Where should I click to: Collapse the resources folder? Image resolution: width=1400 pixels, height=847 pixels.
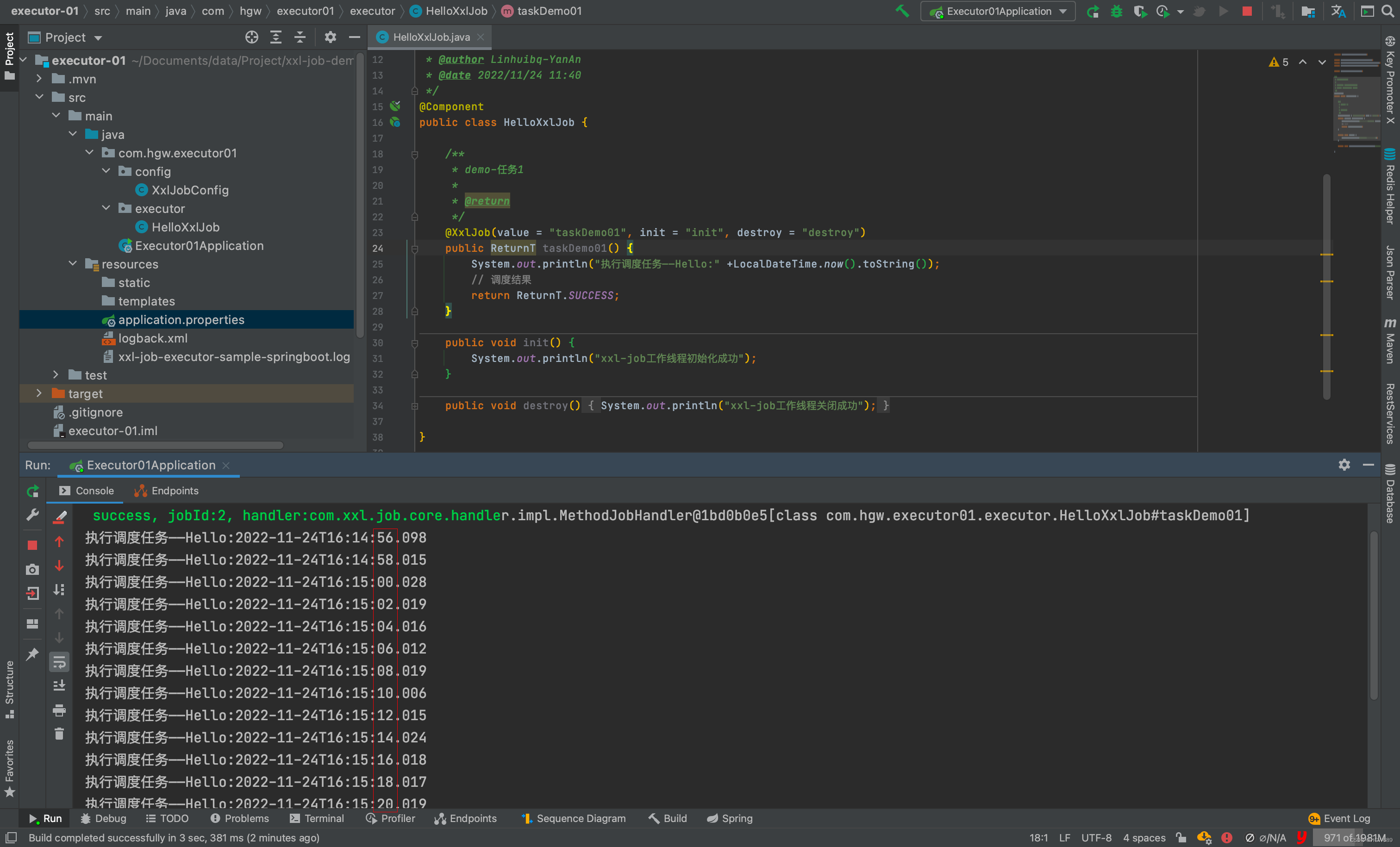coord(73,263)
